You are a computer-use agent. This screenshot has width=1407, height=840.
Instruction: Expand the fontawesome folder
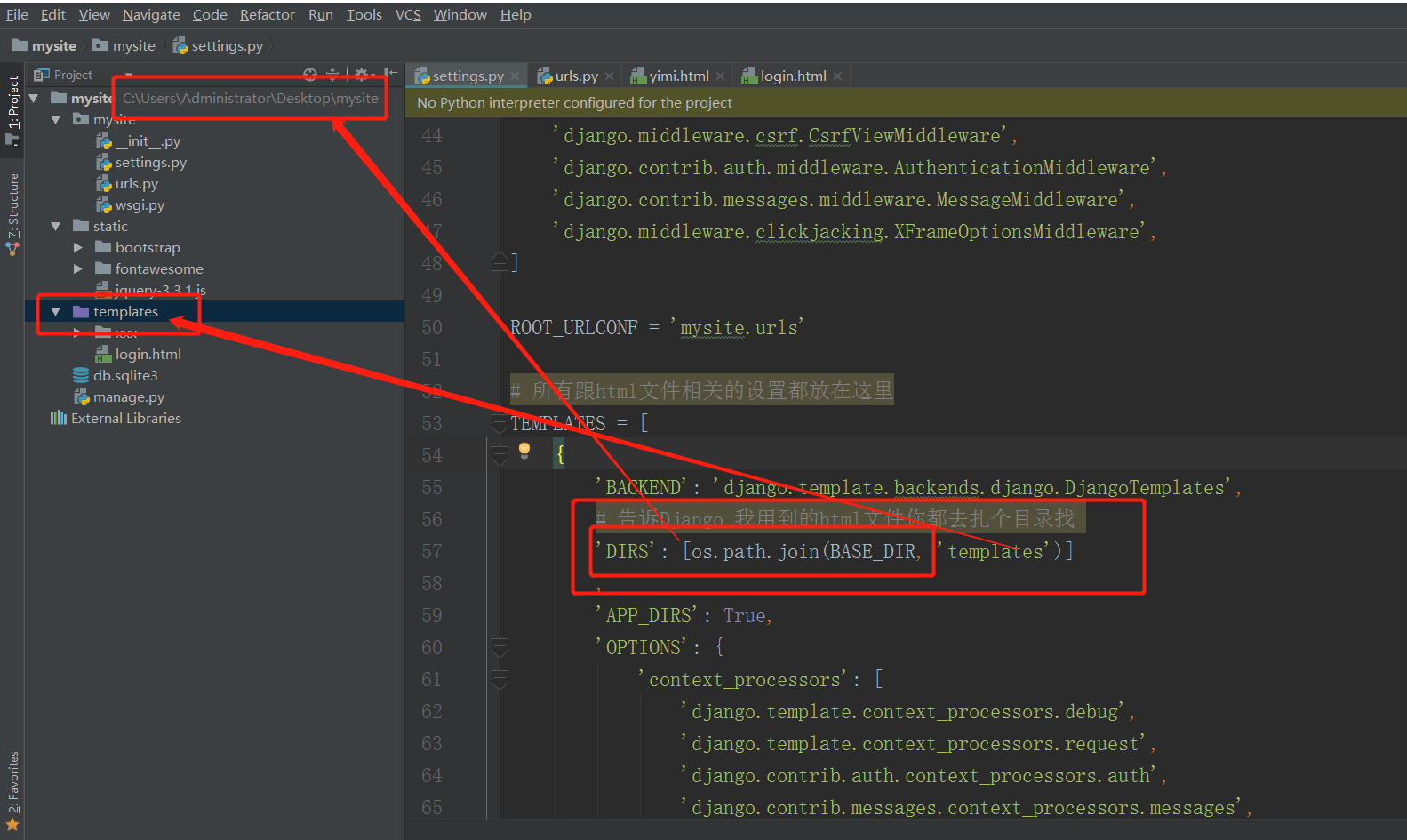pyautogui.click(x=78, y=269)
